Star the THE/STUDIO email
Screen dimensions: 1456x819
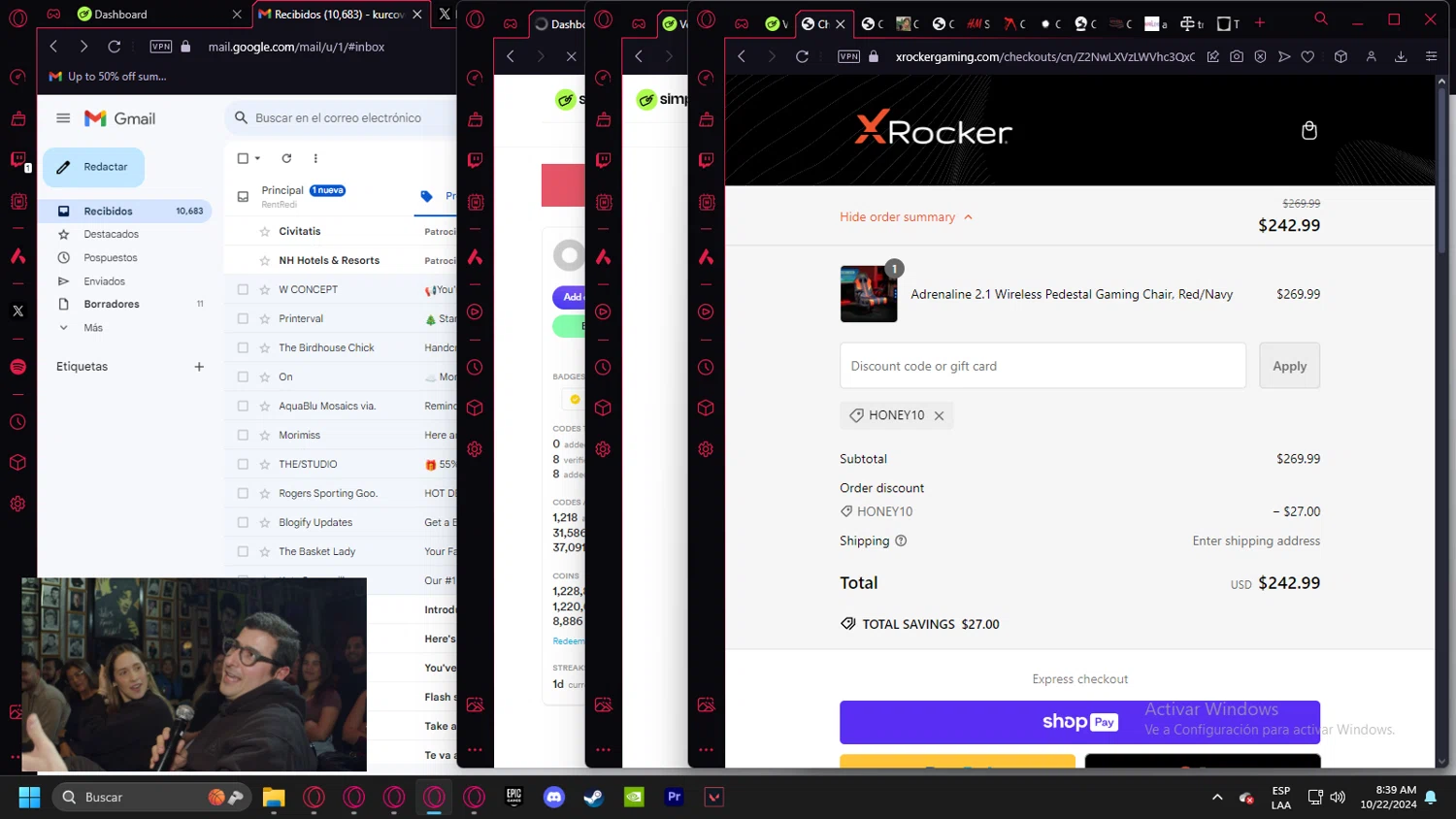[265, 464]
